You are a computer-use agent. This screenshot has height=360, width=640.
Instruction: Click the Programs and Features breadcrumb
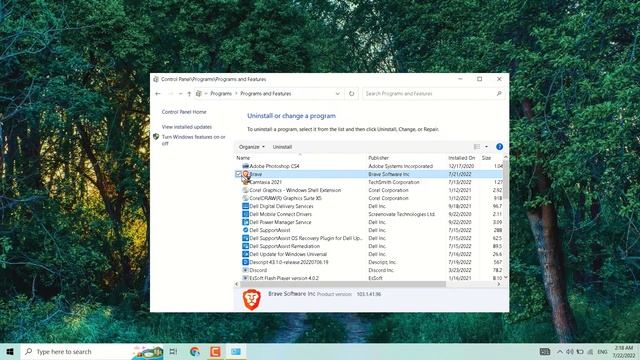266,93
